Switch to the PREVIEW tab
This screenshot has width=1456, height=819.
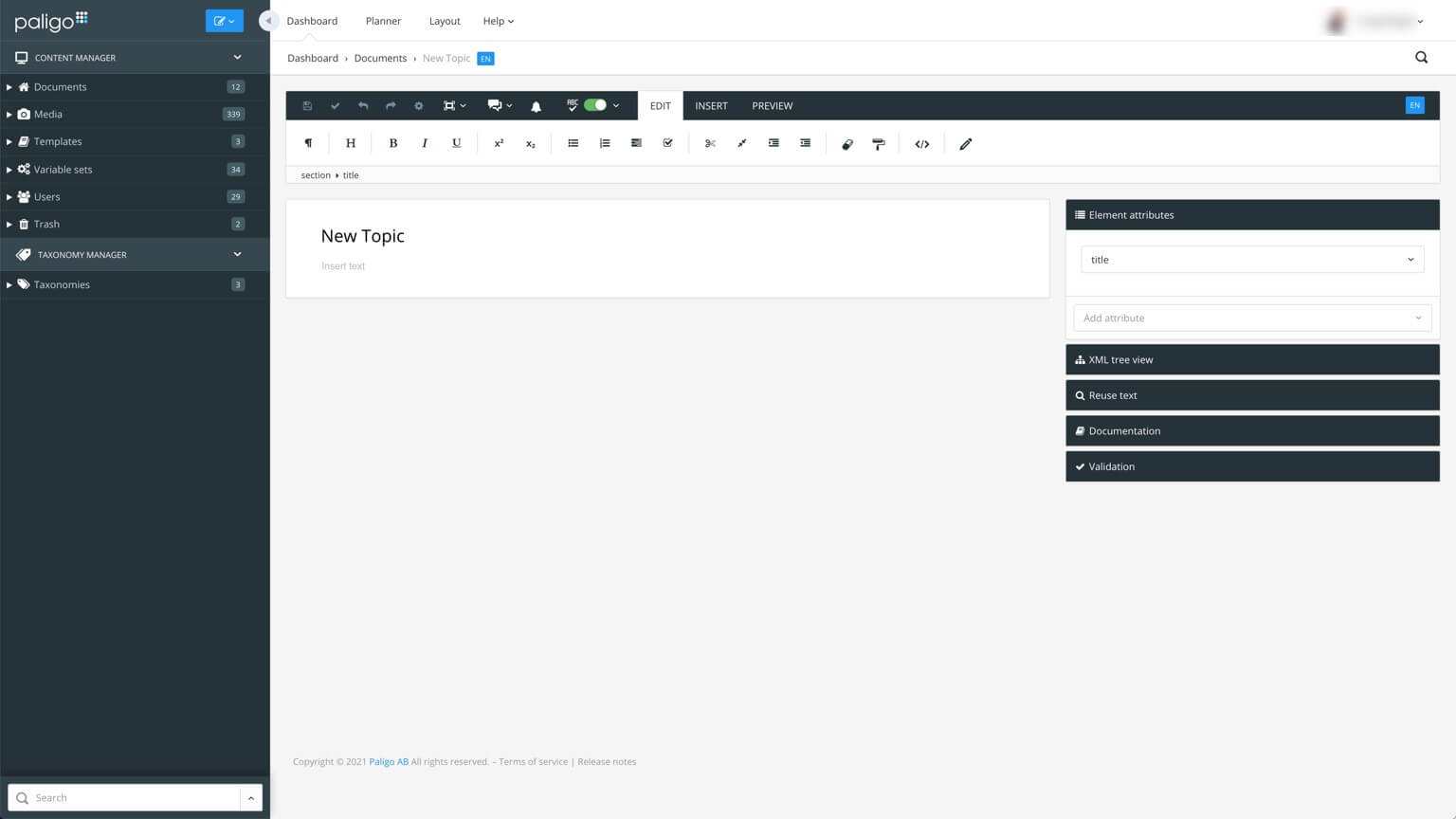(x=772, y=106)
